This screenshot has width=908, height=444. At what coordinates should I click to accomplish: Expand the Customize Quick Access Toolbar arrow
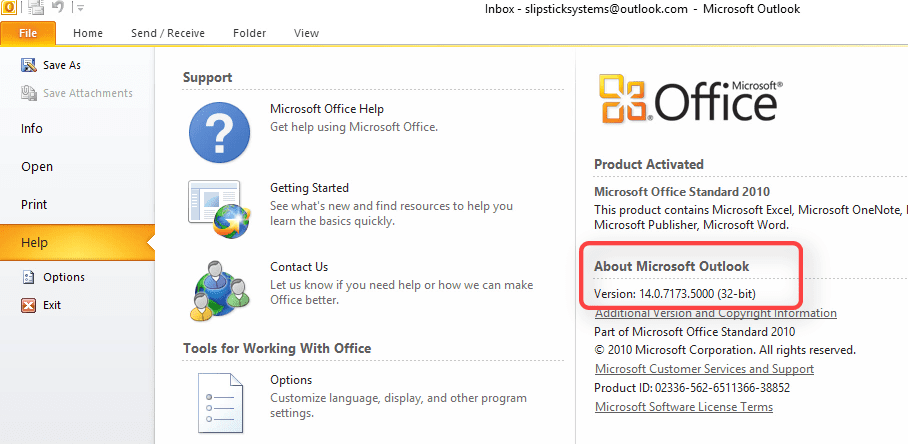click(80, 8)
